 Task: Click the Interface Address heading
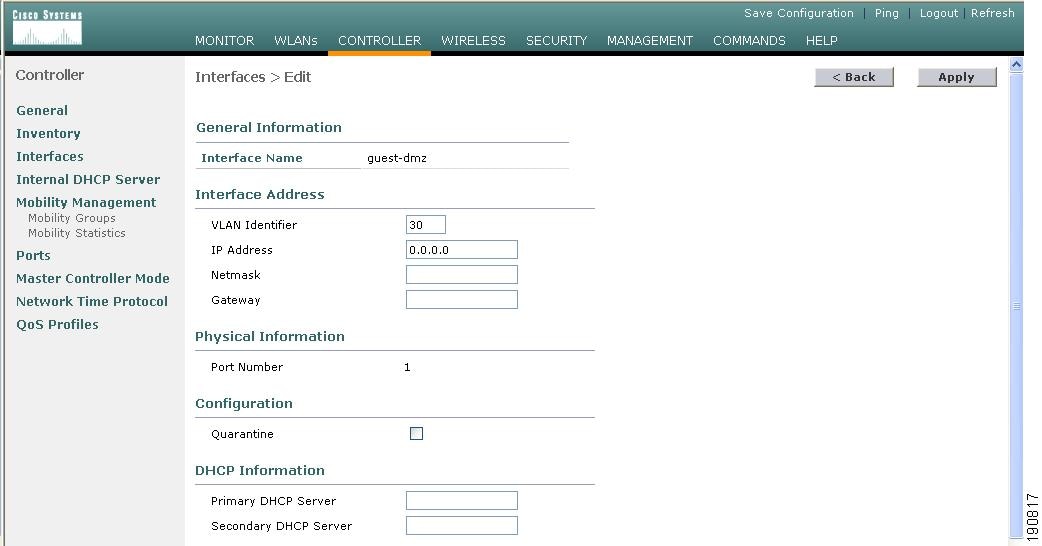[260, 195]
